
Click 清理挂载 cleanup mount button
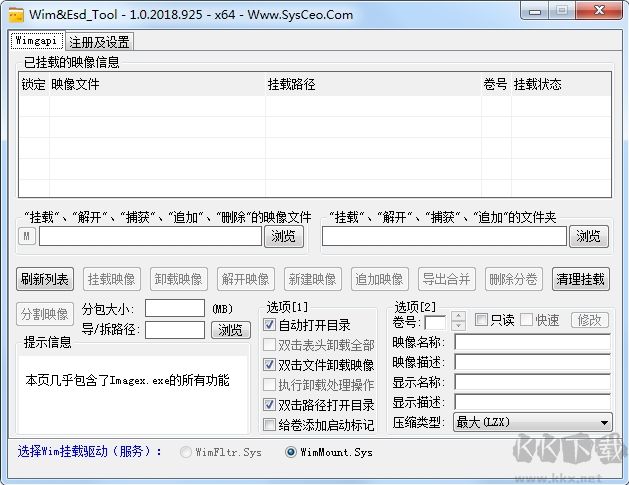tap(580, 279)
